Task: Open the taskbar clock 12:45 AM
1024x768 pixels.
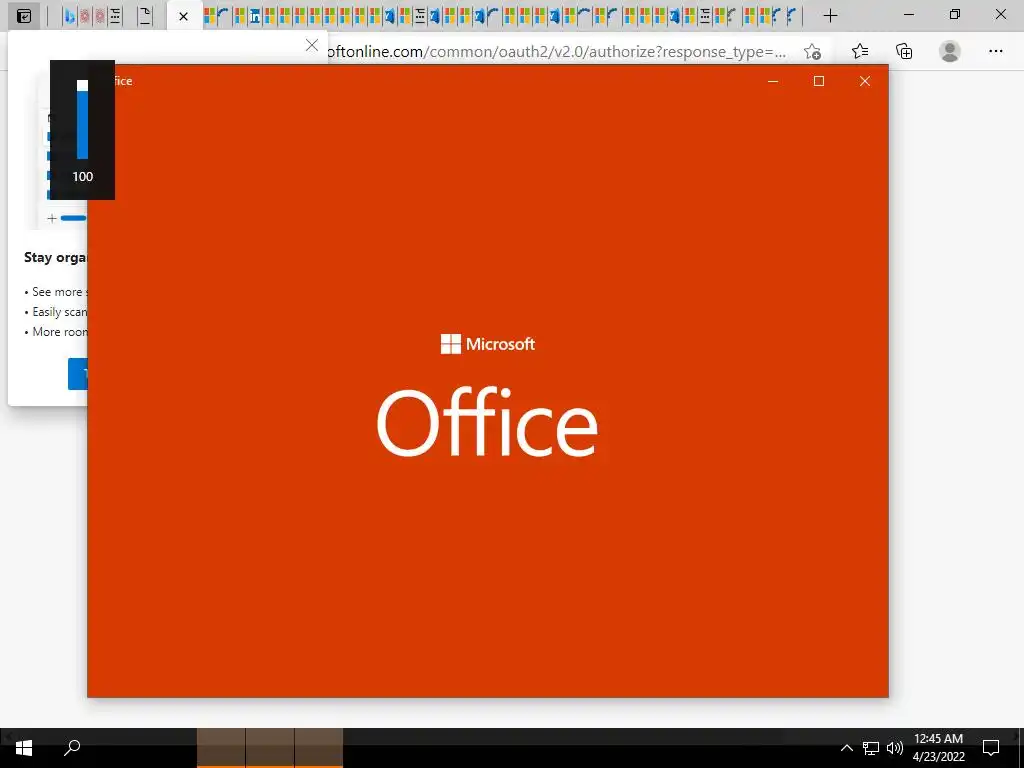Action: click(938, 748)
